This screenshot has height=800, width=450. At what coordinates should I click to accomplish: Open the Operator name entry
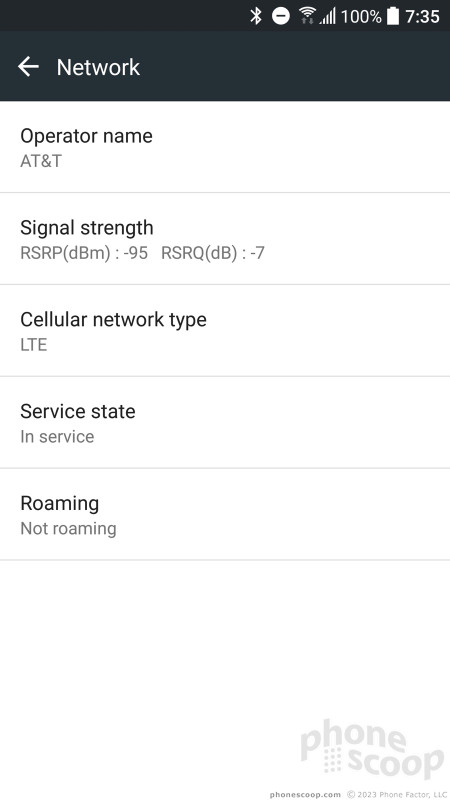point(225,147)
